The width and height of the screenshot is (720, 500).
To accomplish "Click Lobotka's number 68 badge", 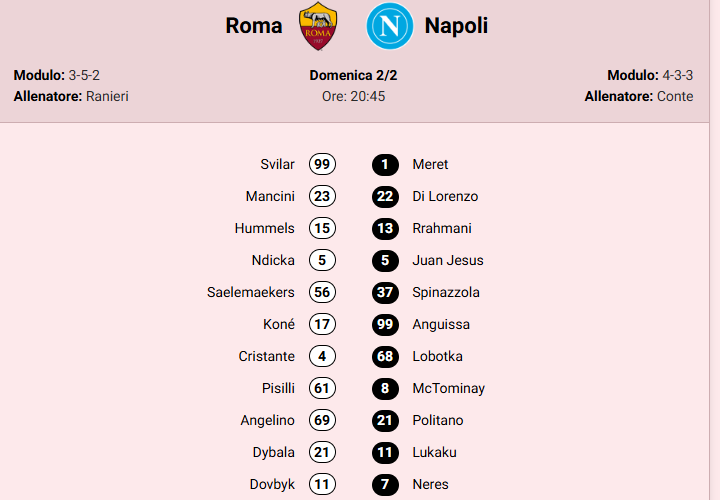I will pyautogui.click(x=385, y=357).
